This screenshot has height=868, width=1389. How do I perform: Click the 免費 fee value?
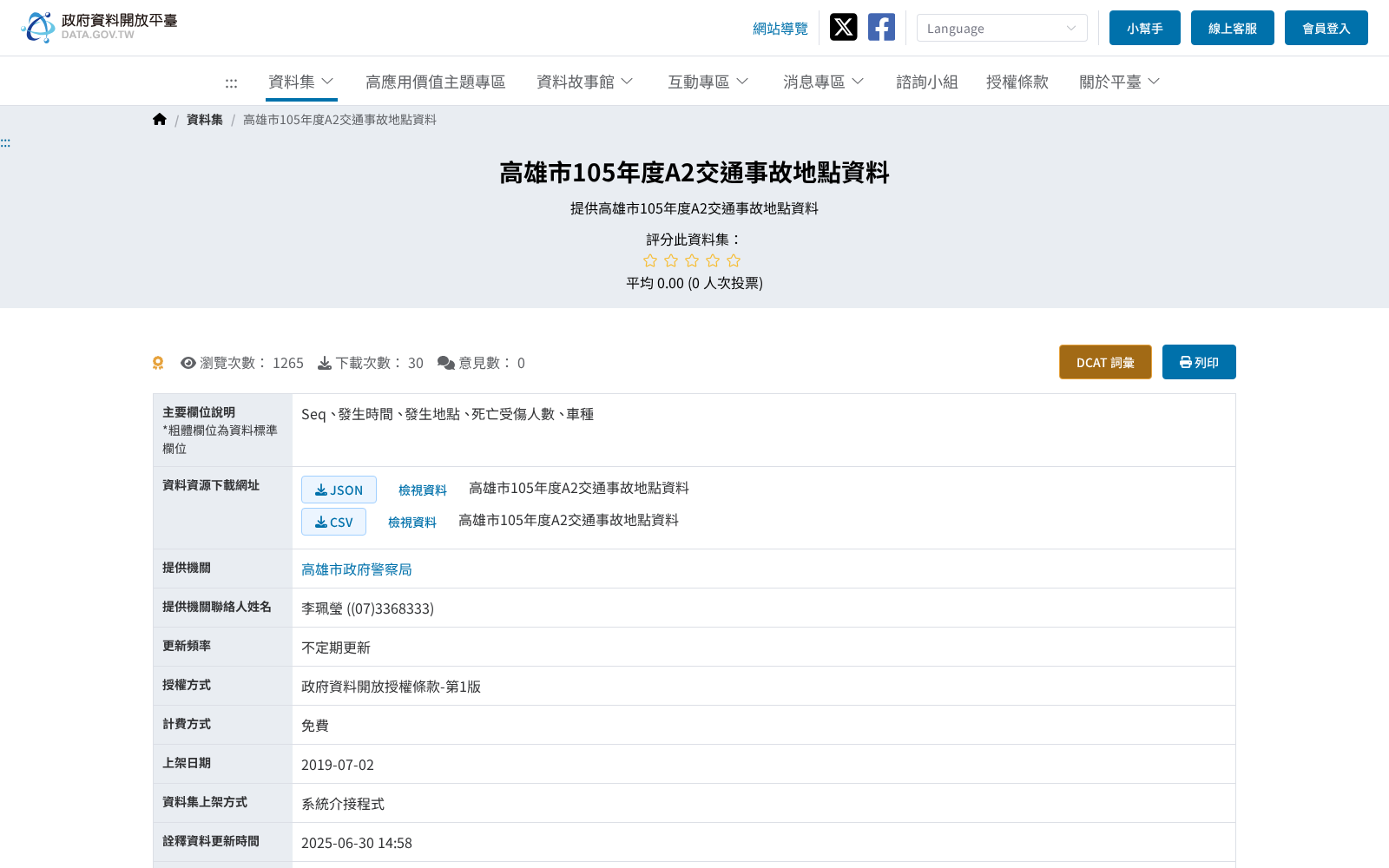pos(315,726)
